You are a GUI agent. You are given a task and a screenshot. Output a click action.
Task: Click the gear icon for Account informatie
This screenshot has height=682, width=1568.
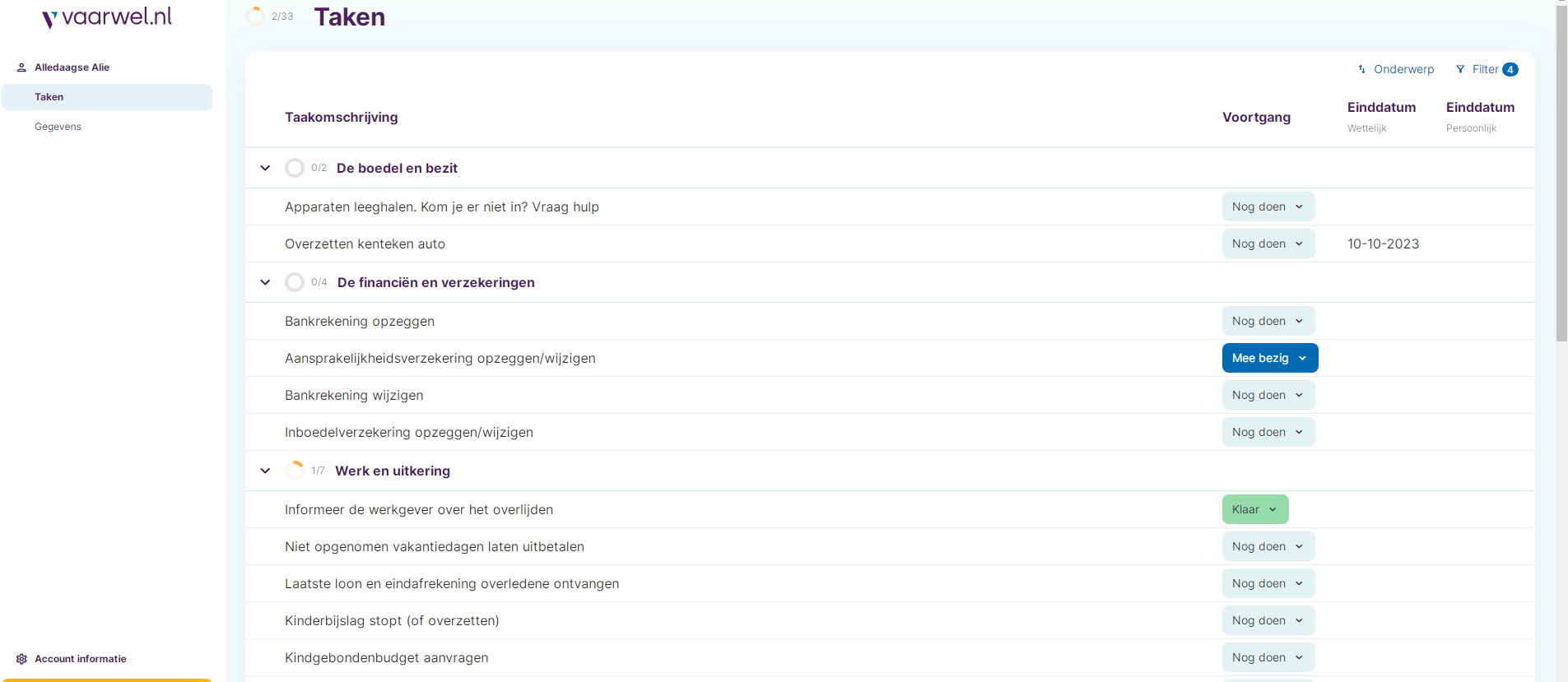point(21,659)
